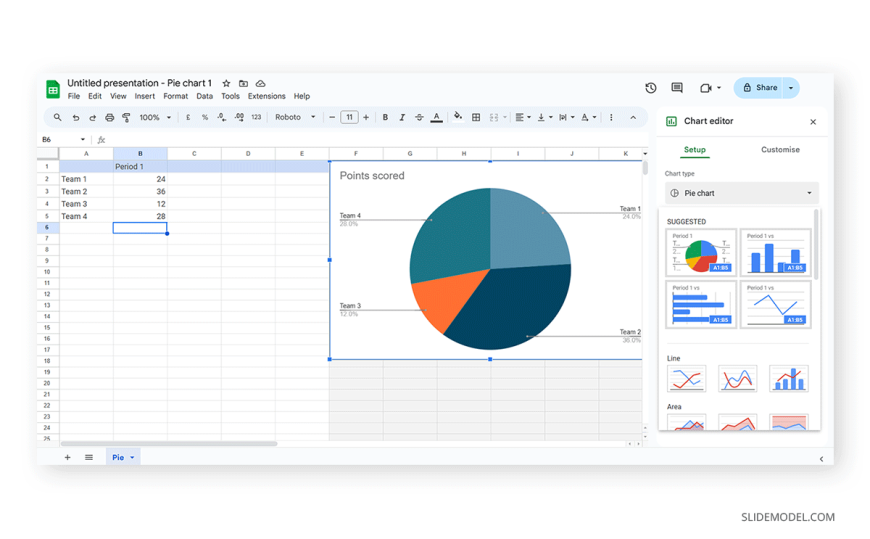The height and width of the screenshot is (539, 870).
Task: Toggle strikethrough formatting
Action: click(419, 118)
